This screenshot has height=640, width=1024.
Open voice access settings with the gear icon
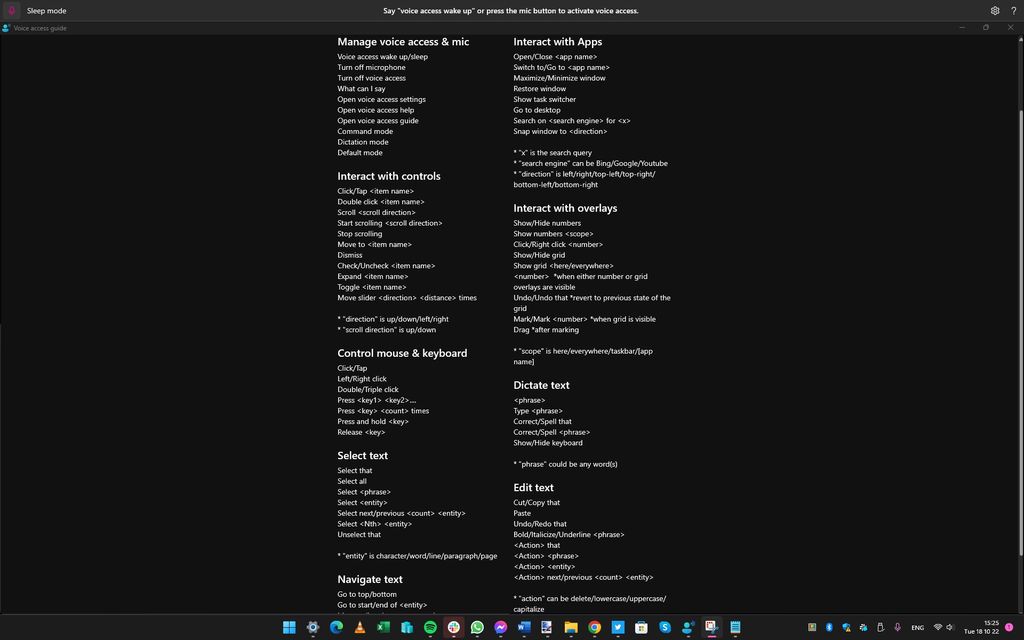[x=994, y=10]
